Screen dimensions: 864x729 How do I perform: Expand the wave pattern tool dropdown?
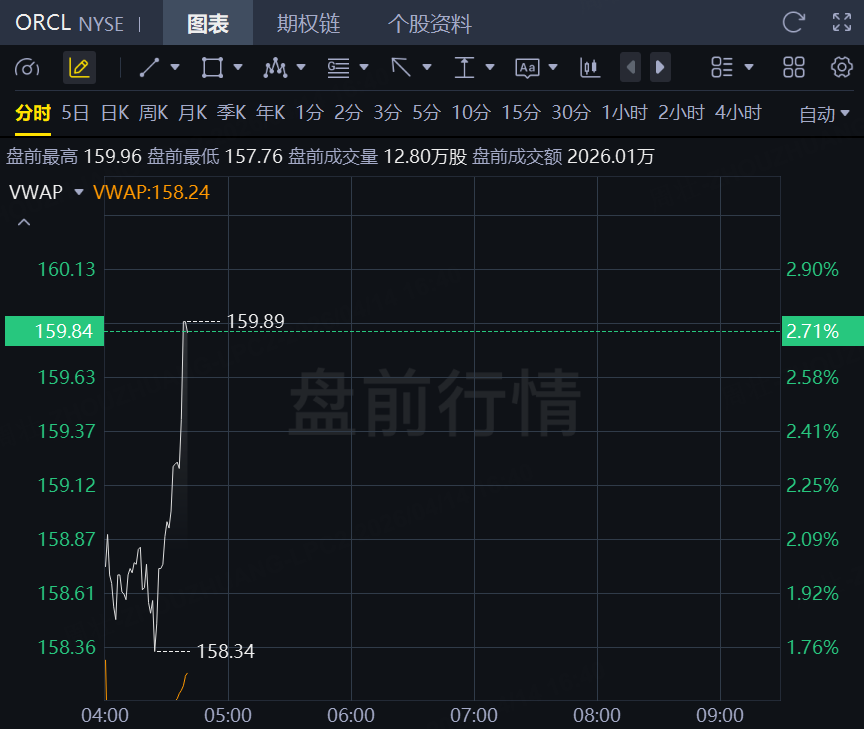301,67
